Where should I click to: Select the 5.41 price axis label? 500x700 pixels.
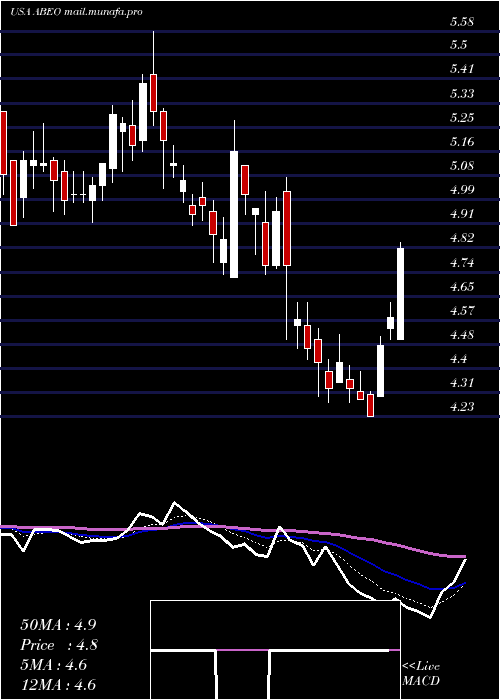click(x=462, y=69)
